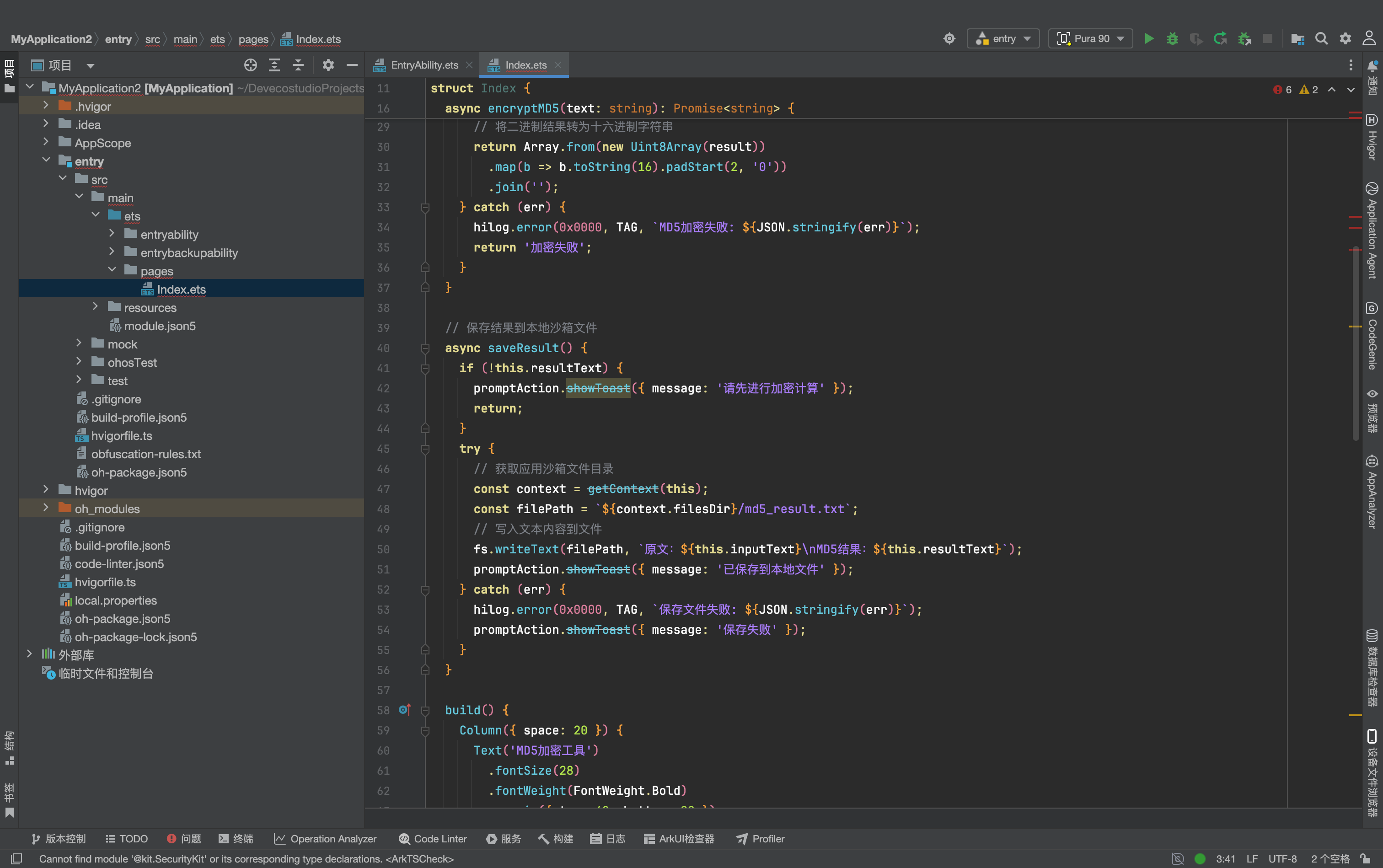Run the entry app with green play icon

(1149, 38)
